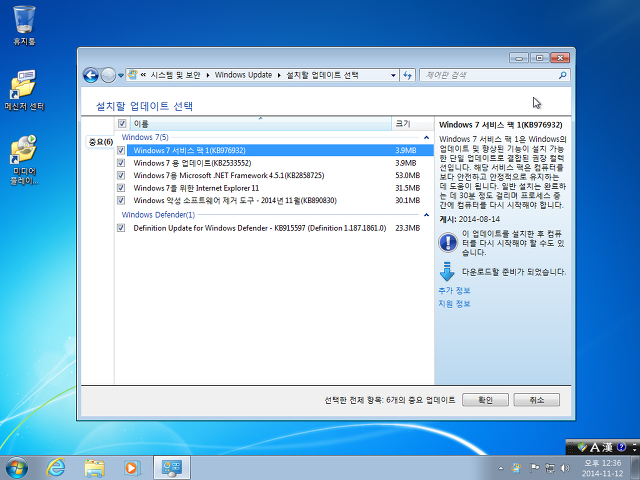Click Windows Update breadcrumb
This screenshot has width=640, height=480.
click(243, 75)
